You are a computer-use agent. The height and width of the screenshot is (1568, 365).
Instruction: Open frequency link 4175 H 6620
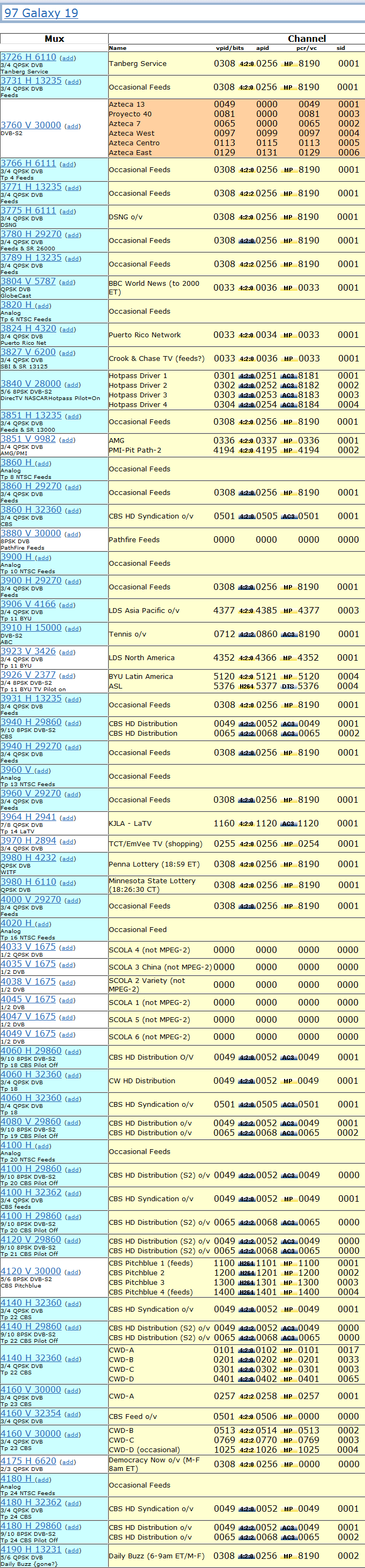tap(28, 1461)
